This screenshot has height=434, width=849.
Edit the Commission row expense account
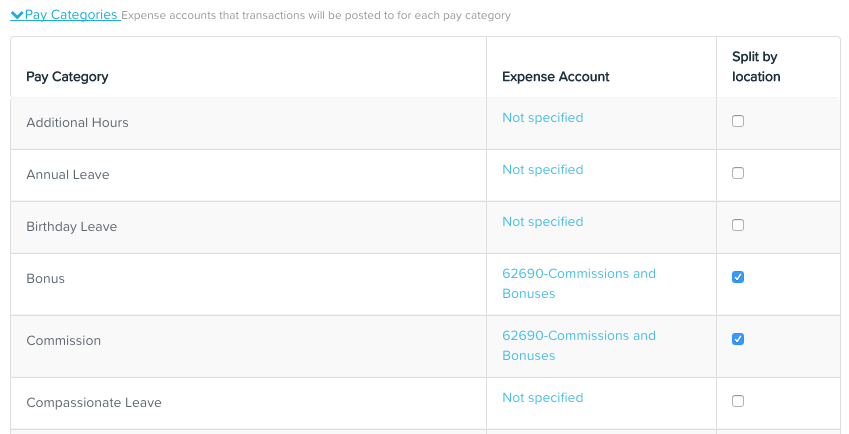[x=579, y=345]
